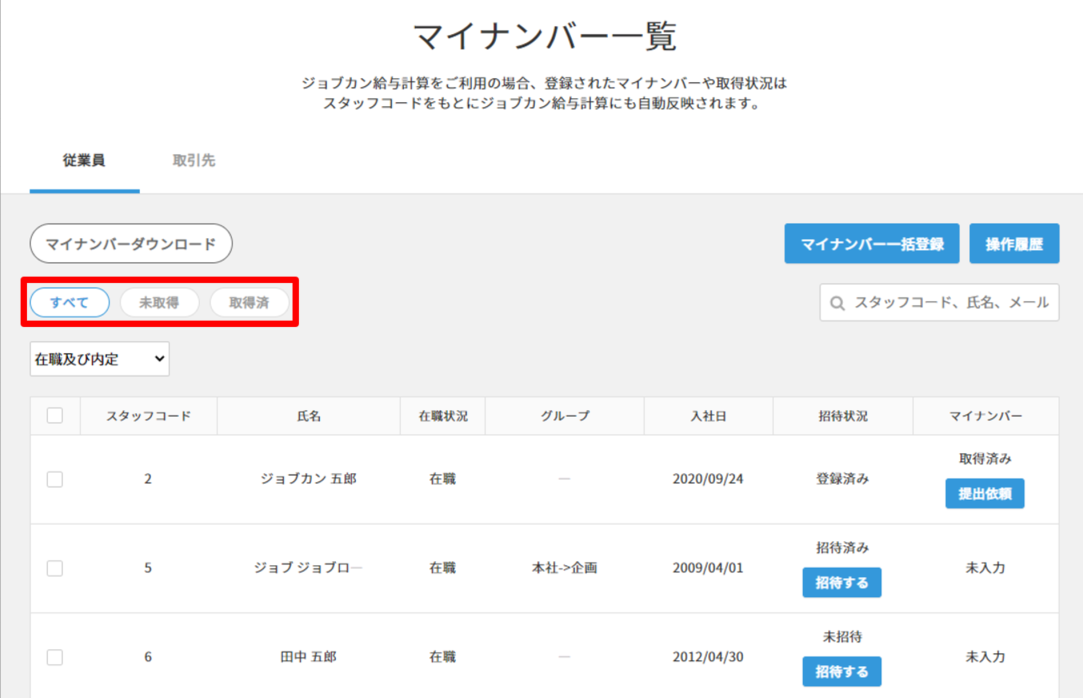Select the すべて filter
This screenshot has width=1083, height=698.
click(70, 302)
